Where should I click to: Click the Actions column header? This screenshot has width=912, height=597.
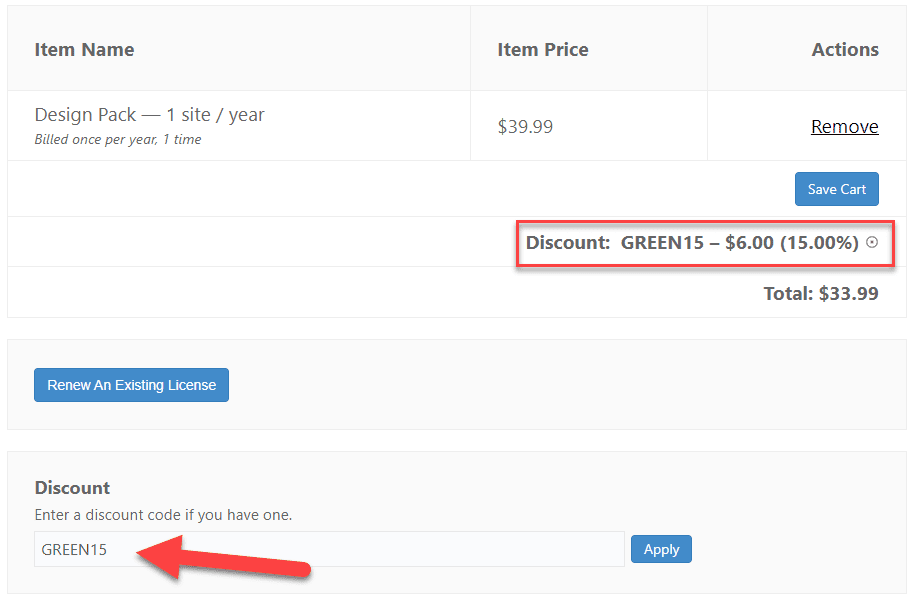tap(845, 48)
